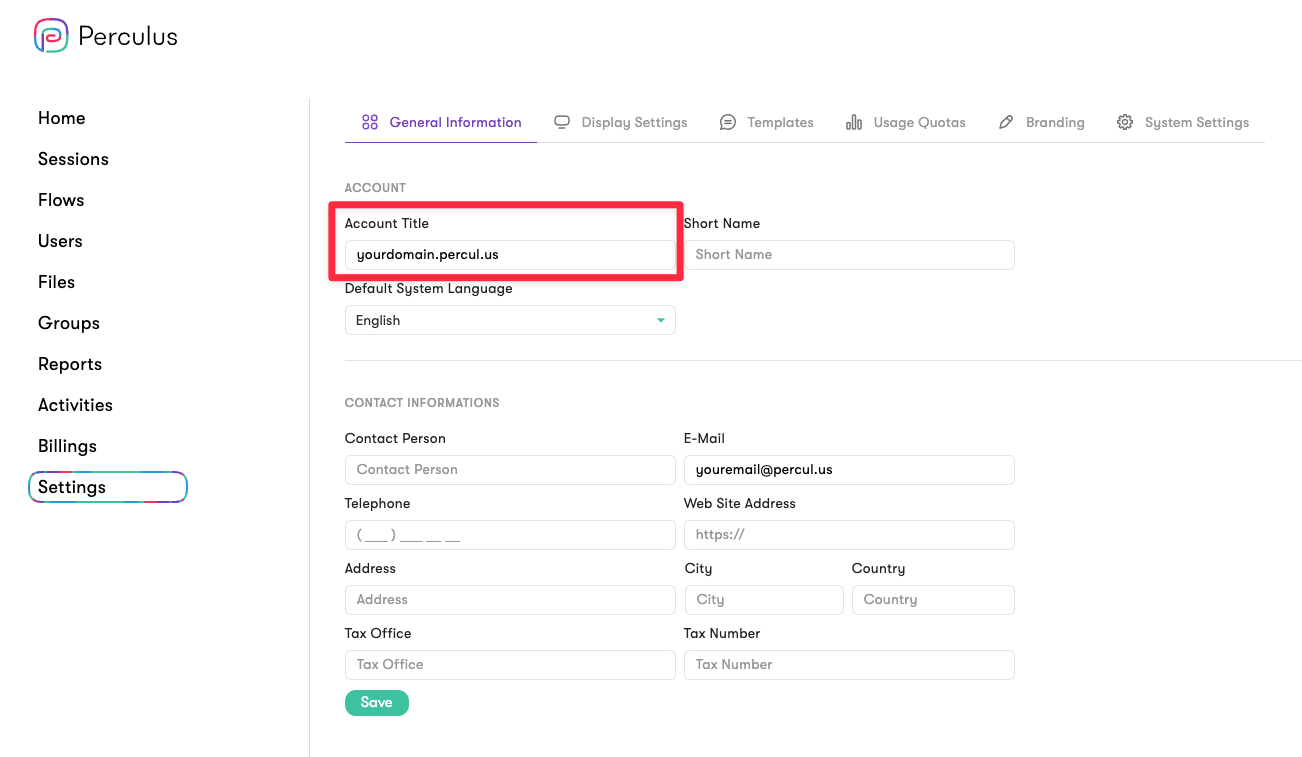Open Billings from the left menu
Screen dimensions: 1302x757
click(x=67, y=446)
